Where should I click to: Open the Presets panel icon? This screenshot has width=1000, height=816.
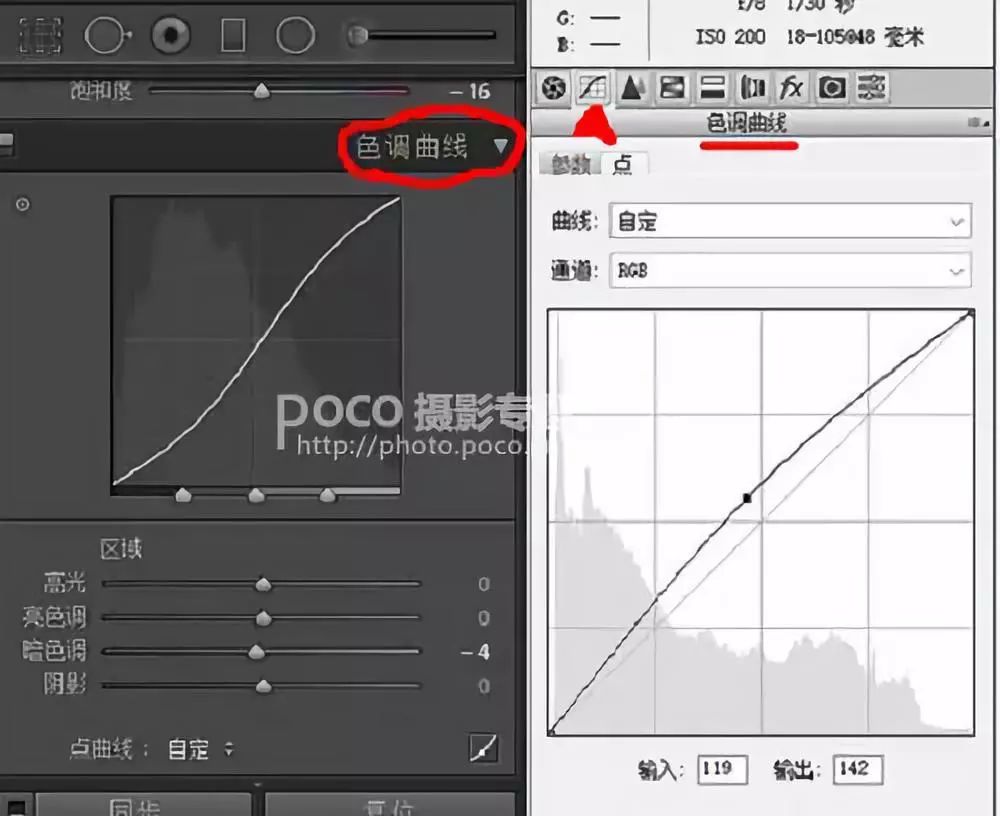pyautogui.click(x=874, y=88)
